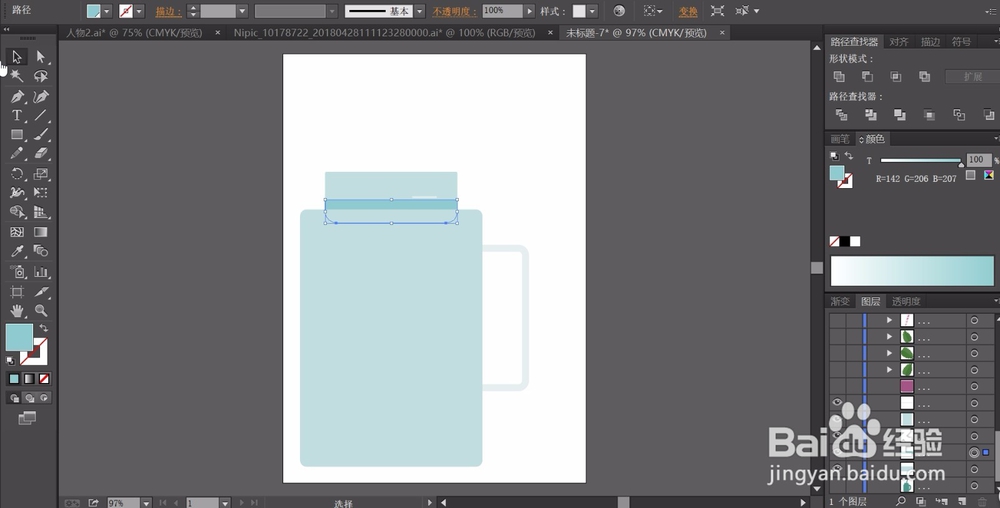The image size is (1000, 508).
Task: Select the Line Segment tool
Action: click(x=41, y=116)
